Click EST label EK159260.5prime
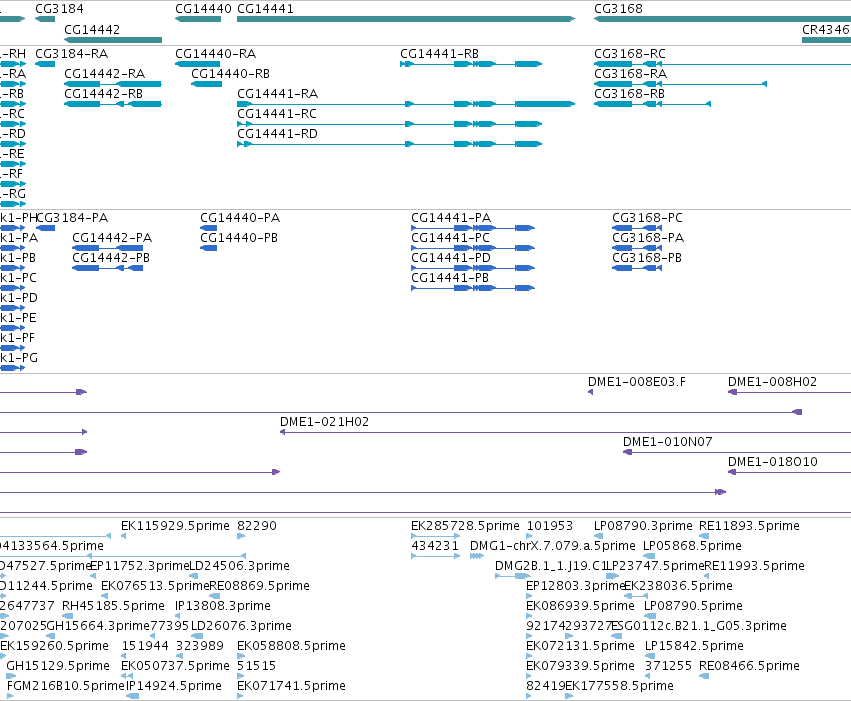 [54, 646]
